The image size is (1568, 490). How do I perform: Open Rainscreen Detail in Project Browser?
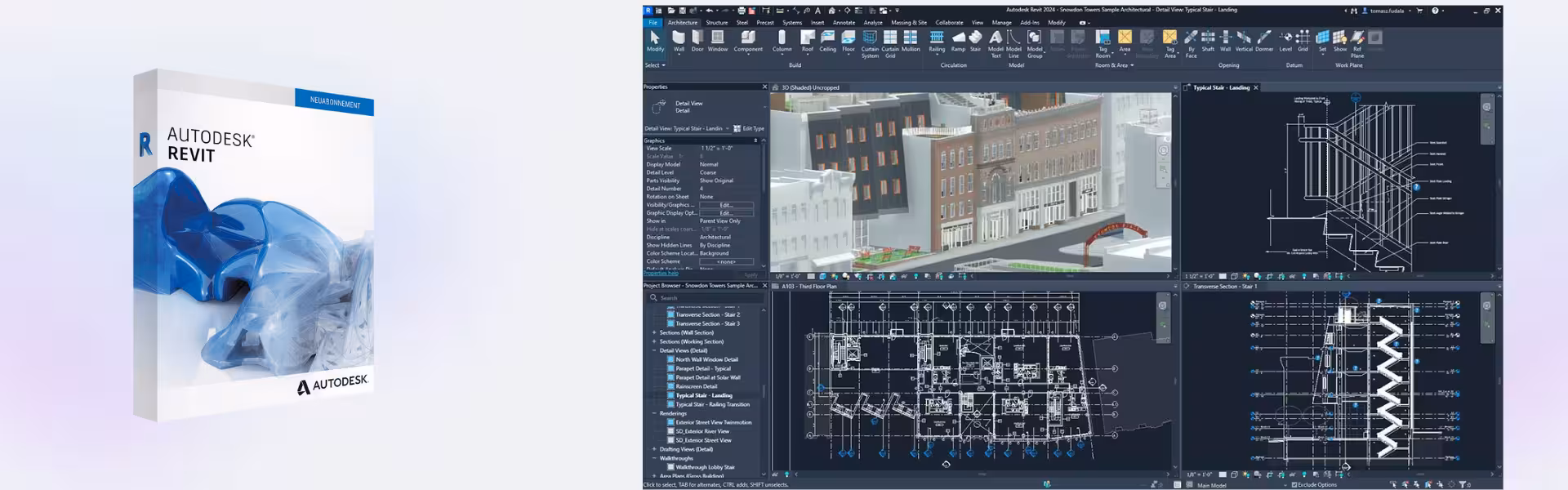pyautogui.click(x=696, y=386)
